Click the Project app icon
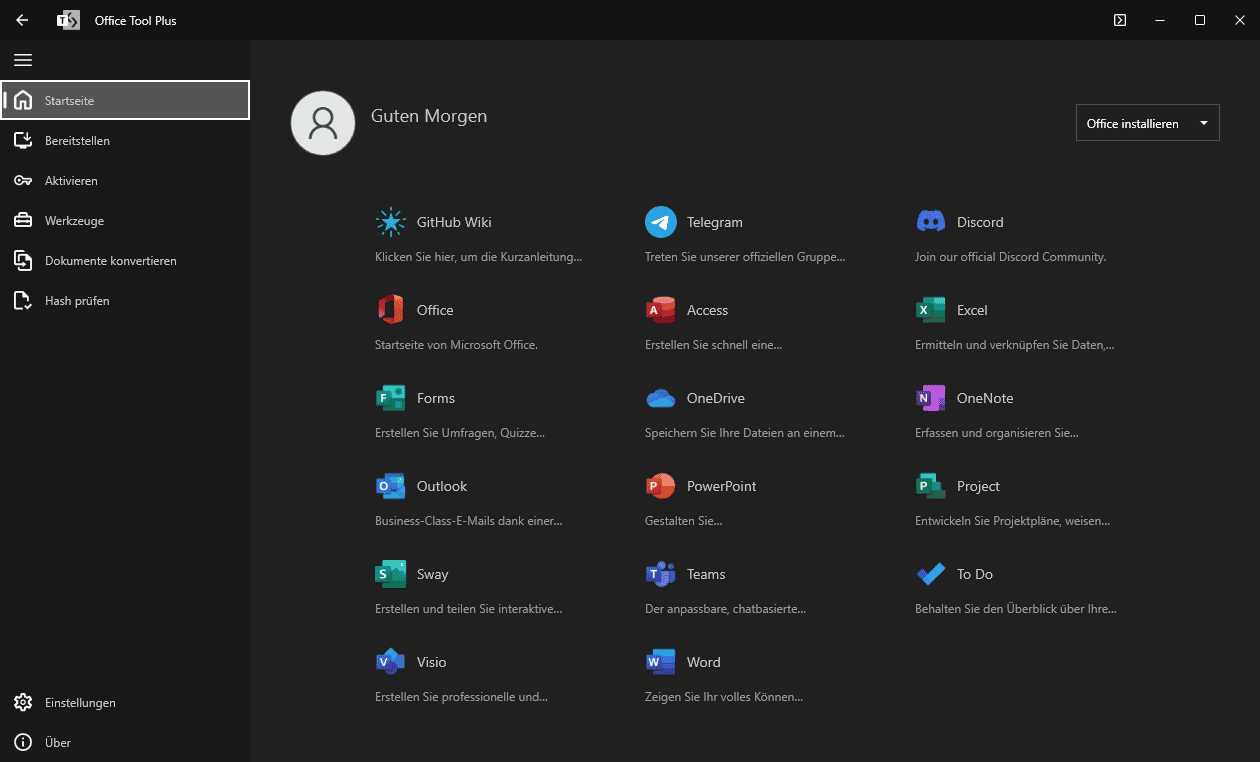The width and height of the screenshot is (1260, 762). pyautogui.click(x=931, y=486)
